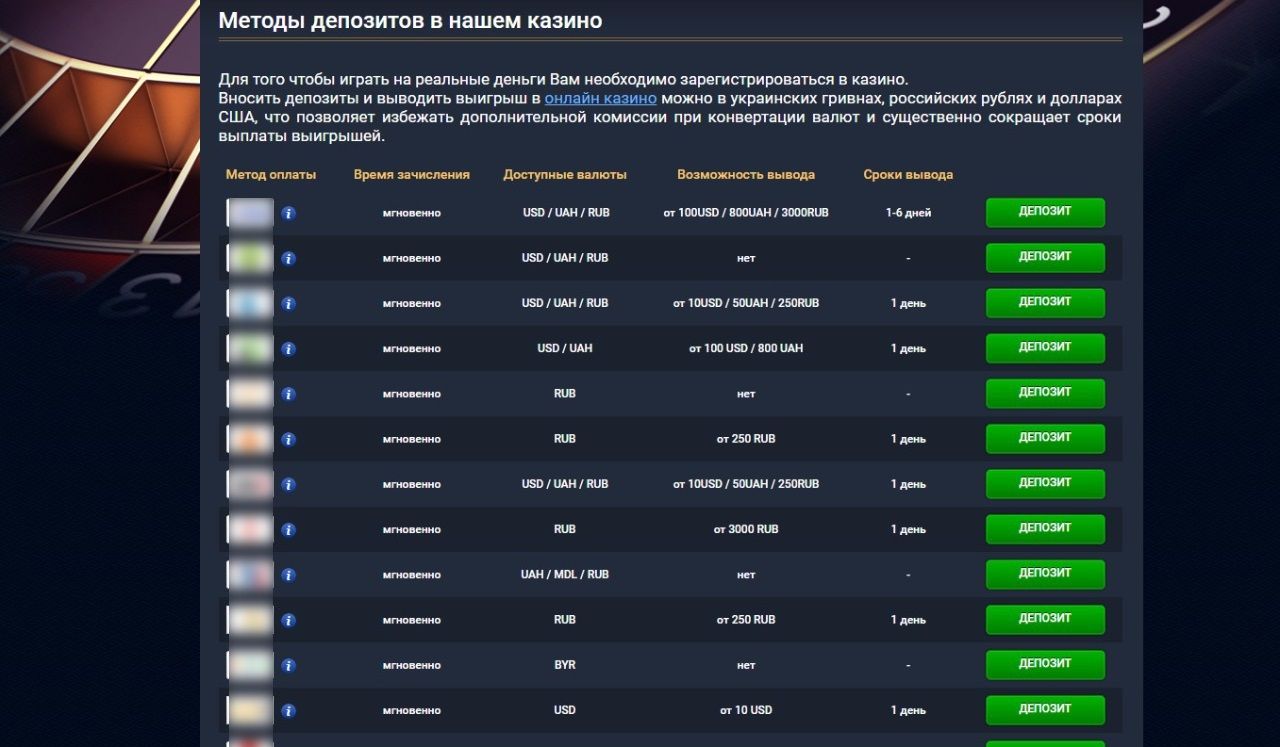Click payment logo in the 1-6 дней row
This screenshot has width=1280, height=747.
(x=250, y=213)
